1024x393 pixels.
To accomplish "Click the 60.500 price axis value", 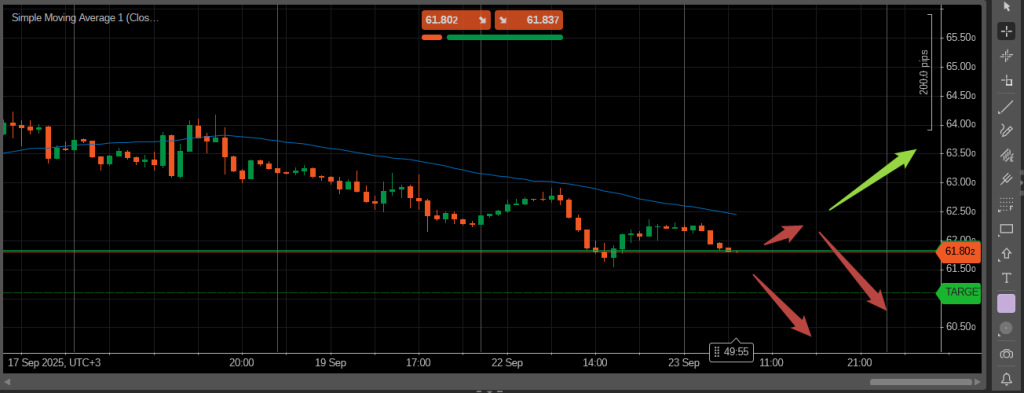I will [961, 327].
